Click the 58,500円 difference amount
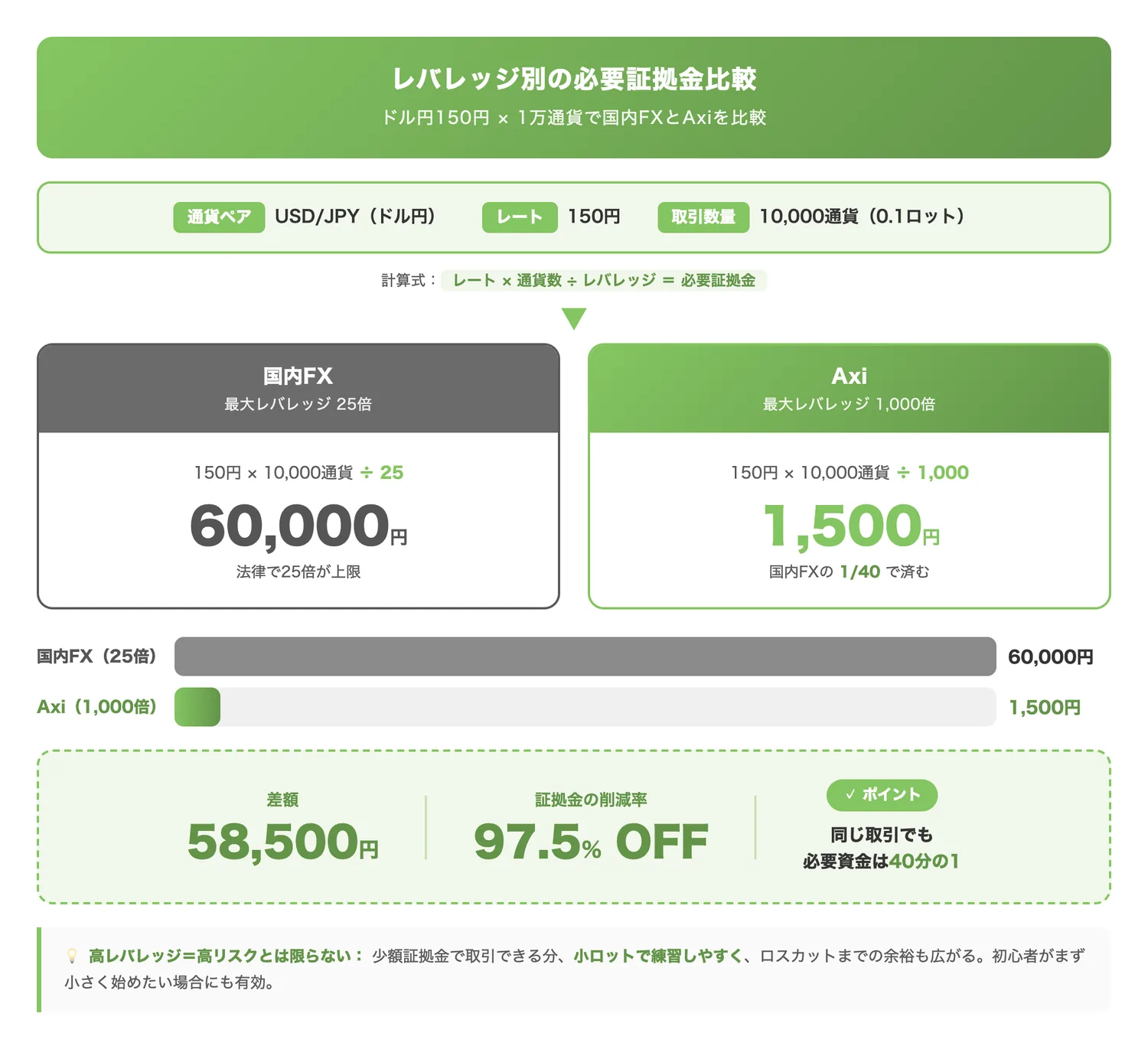 tap(282, 842)
